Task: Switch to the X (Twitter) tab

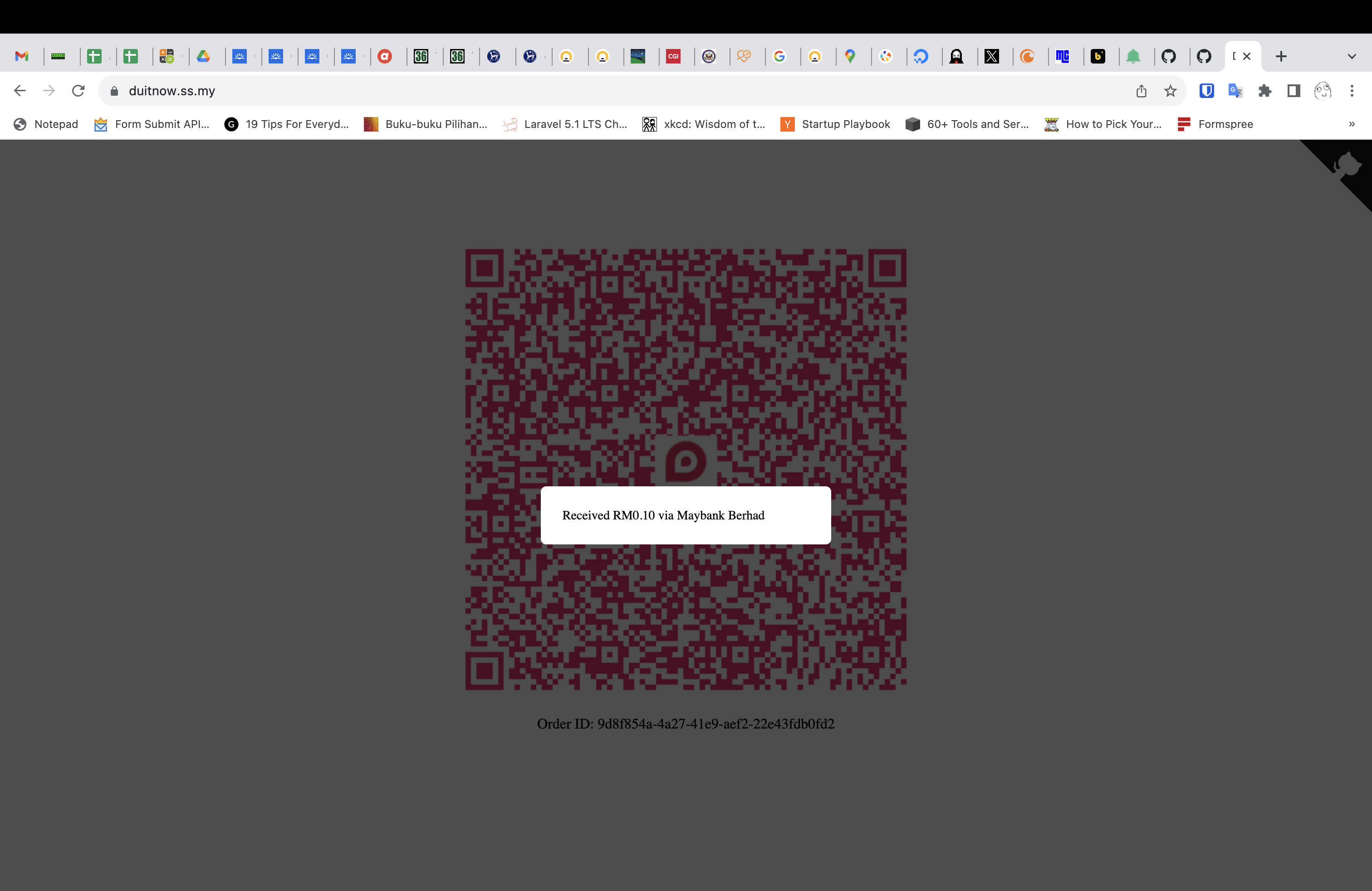Action: [992, 56]
